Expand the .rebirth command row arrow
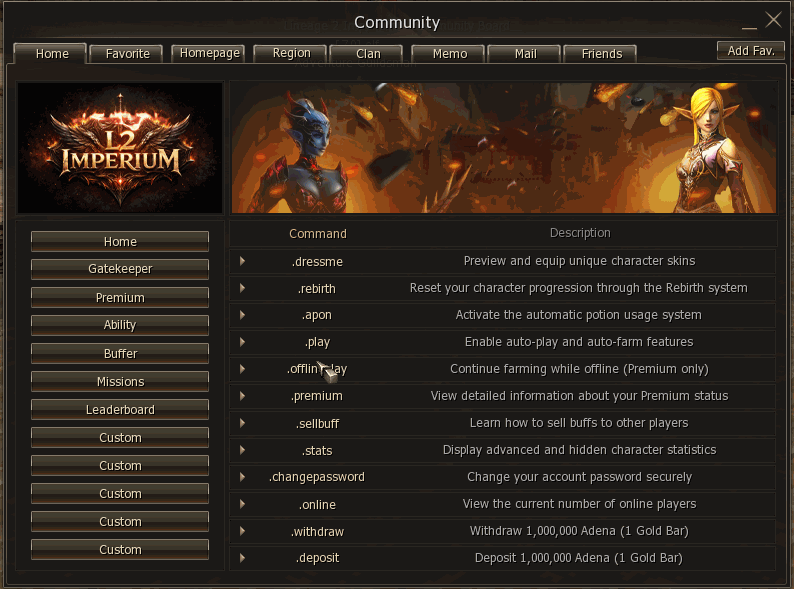 coord(243,288)
